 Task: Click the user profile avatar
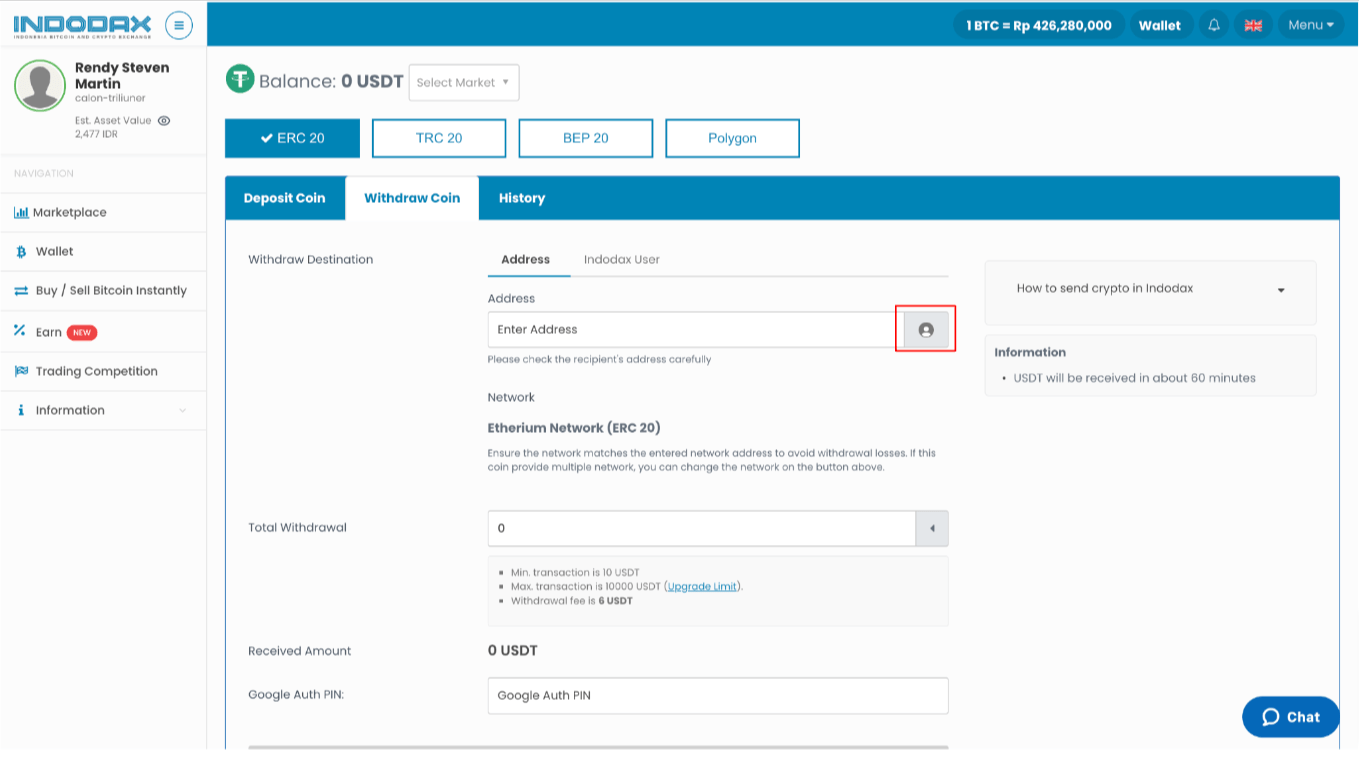pyautogui.click(x=40, y=86)
